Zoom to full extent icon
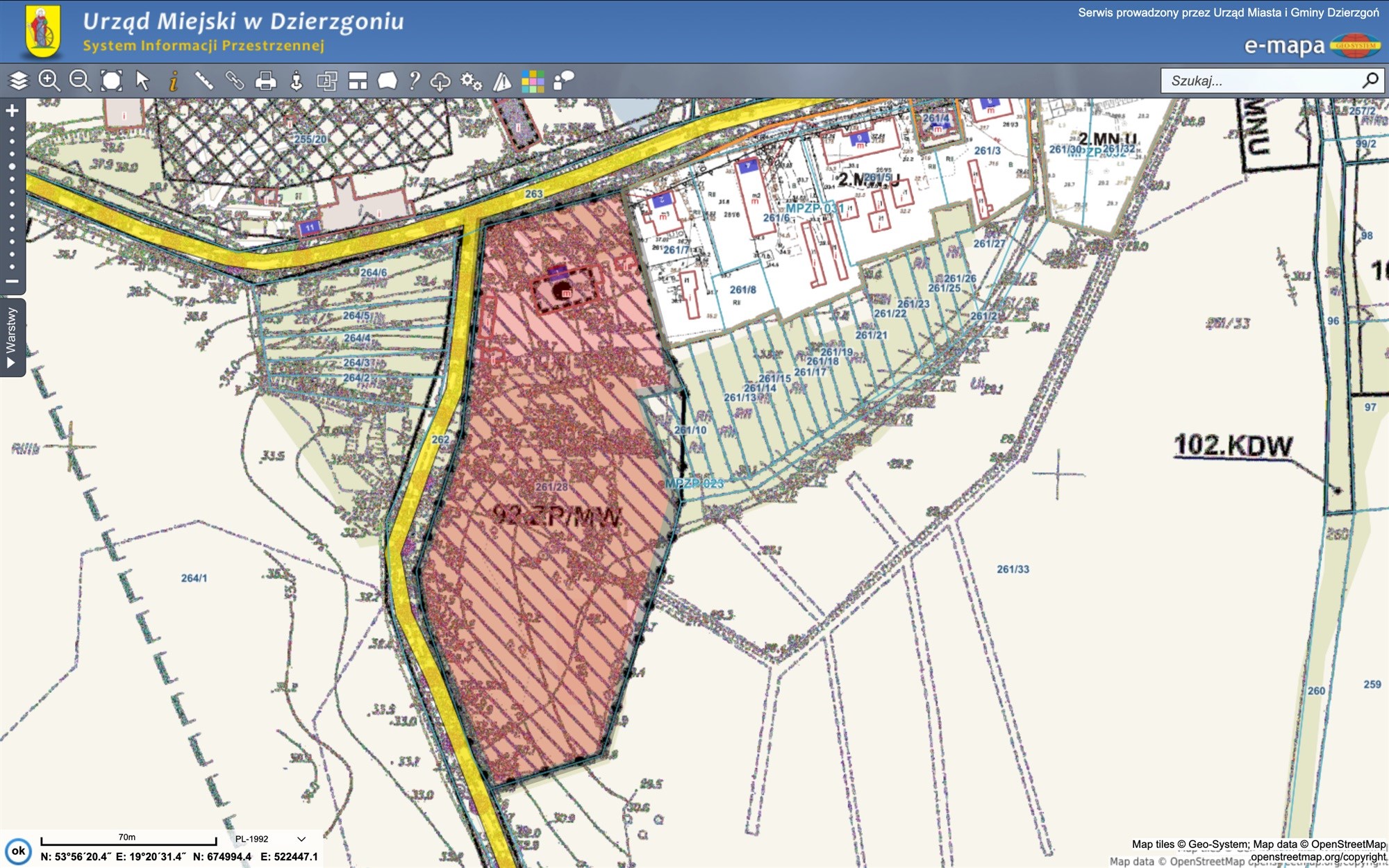The image size is (1389, 868). click(111, 81)
